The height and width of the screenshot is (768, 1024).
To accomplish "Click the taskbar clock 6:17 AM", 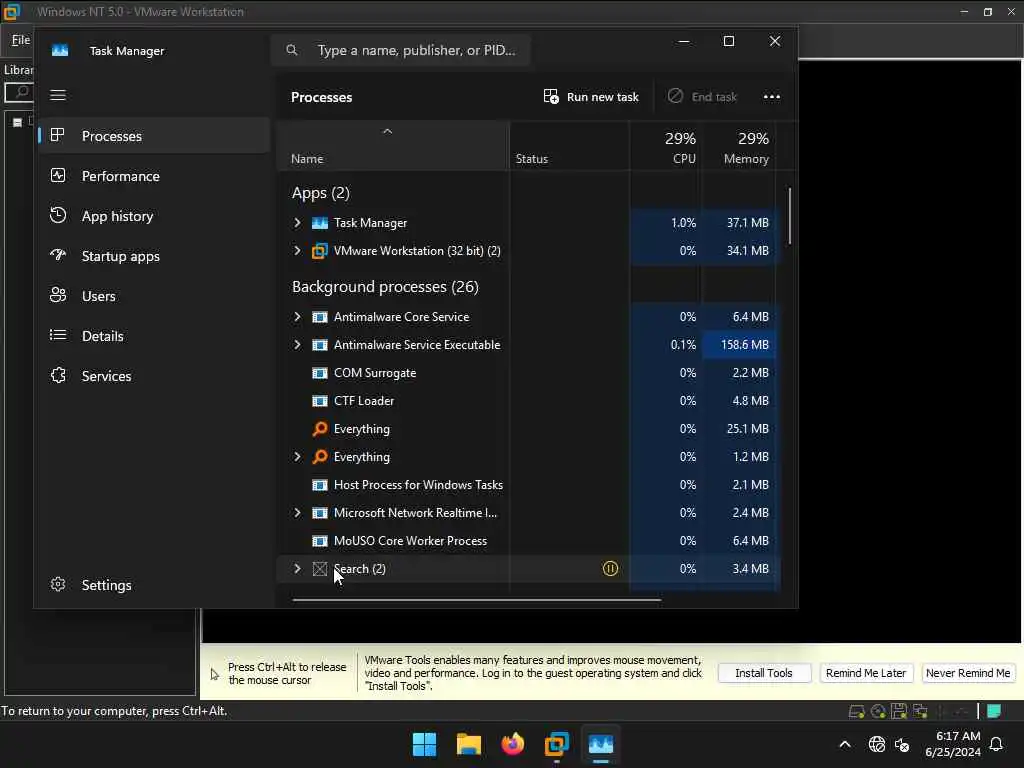I will (953, 744).
